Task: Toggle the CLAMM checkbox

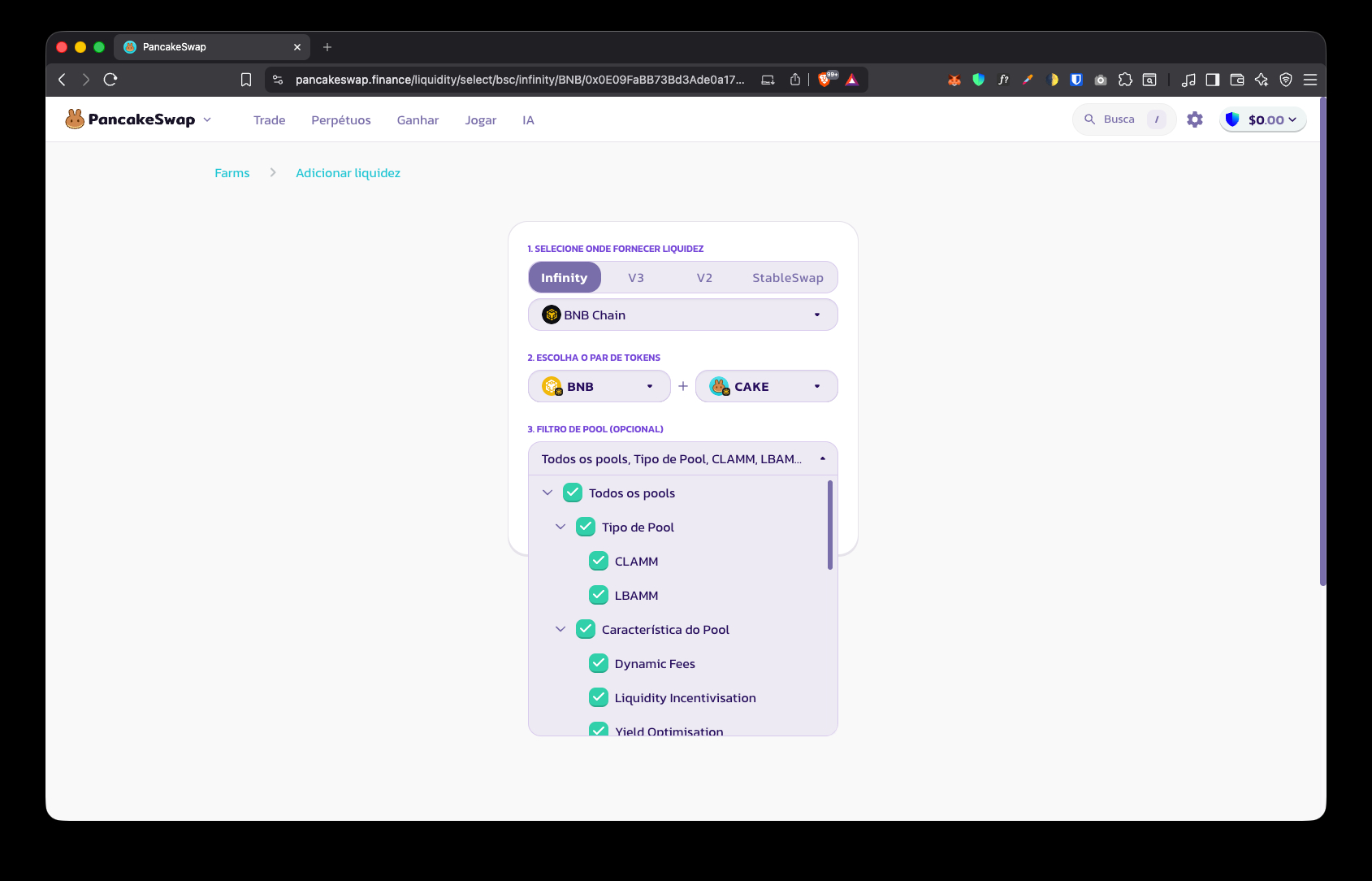Action: (x=599, y=561)
